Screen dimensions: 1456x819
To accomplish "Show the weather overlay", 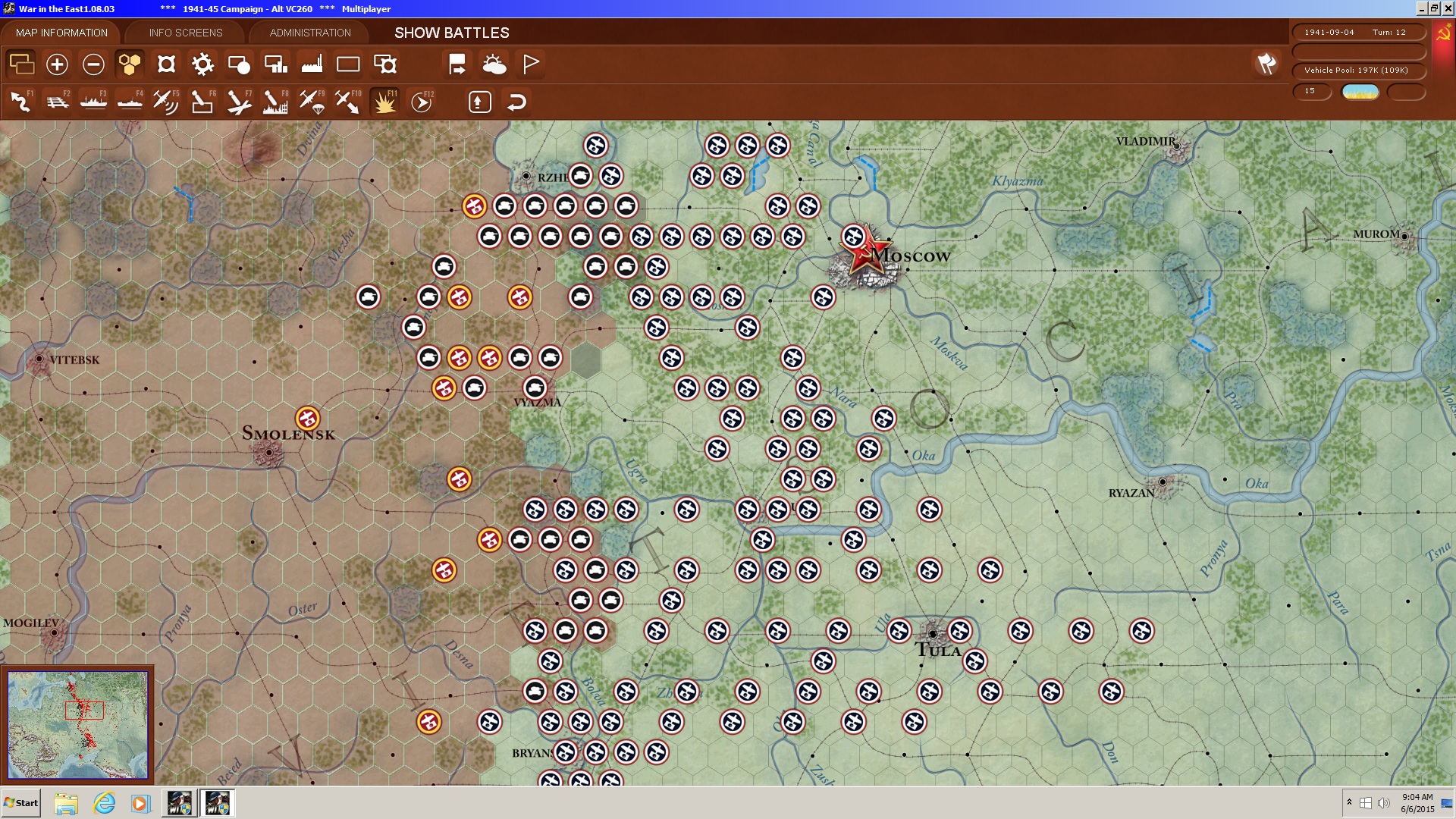I will click(x=494, y=64).
